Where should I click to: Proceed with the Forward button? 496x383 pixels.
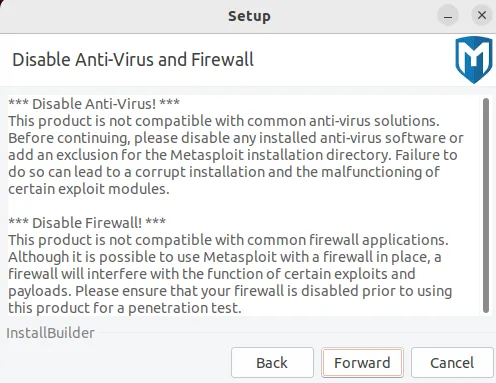[x=362, y=363]
